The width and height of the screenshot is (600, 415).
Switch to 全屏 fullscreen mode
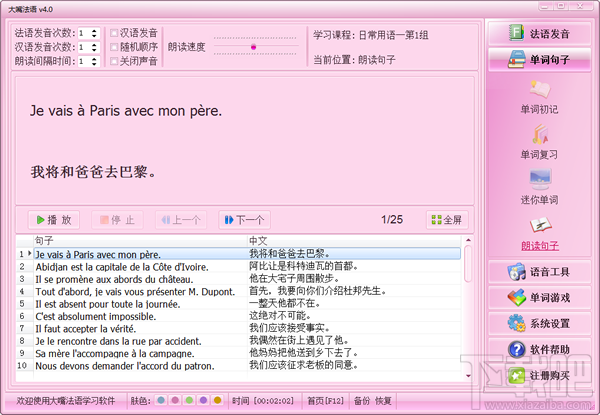coord(447,220)
